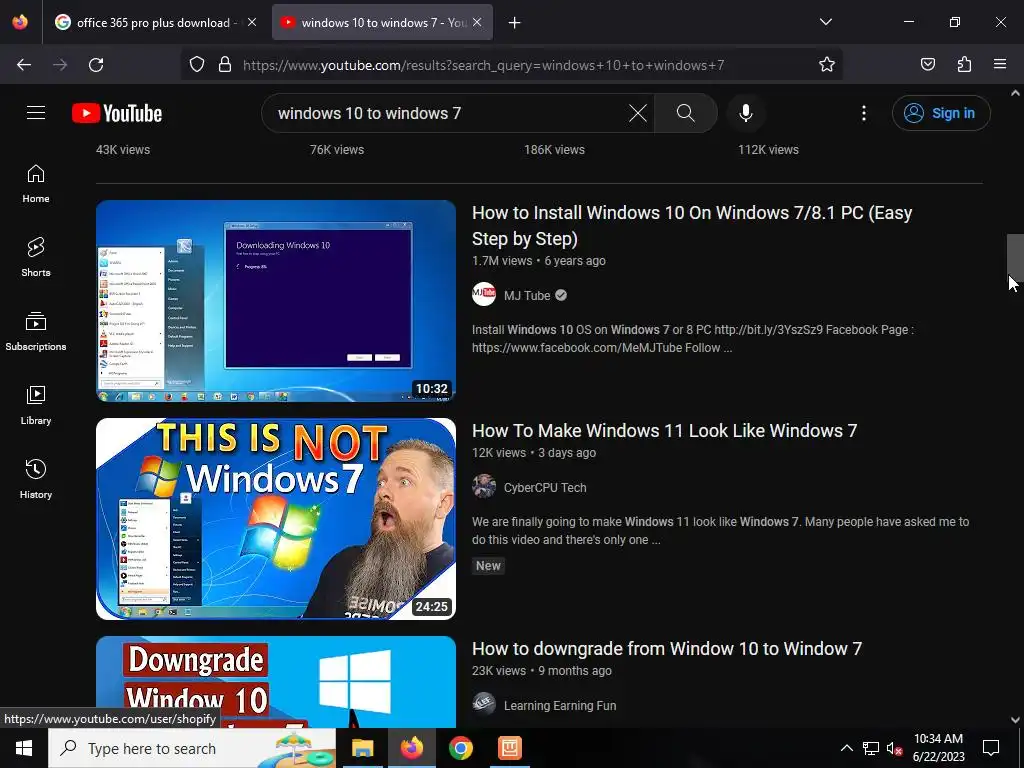The height and width of the screenshot is (768, 1024).
Task: Click the muted speaker tray icon
Action: [x=895, y=748]
